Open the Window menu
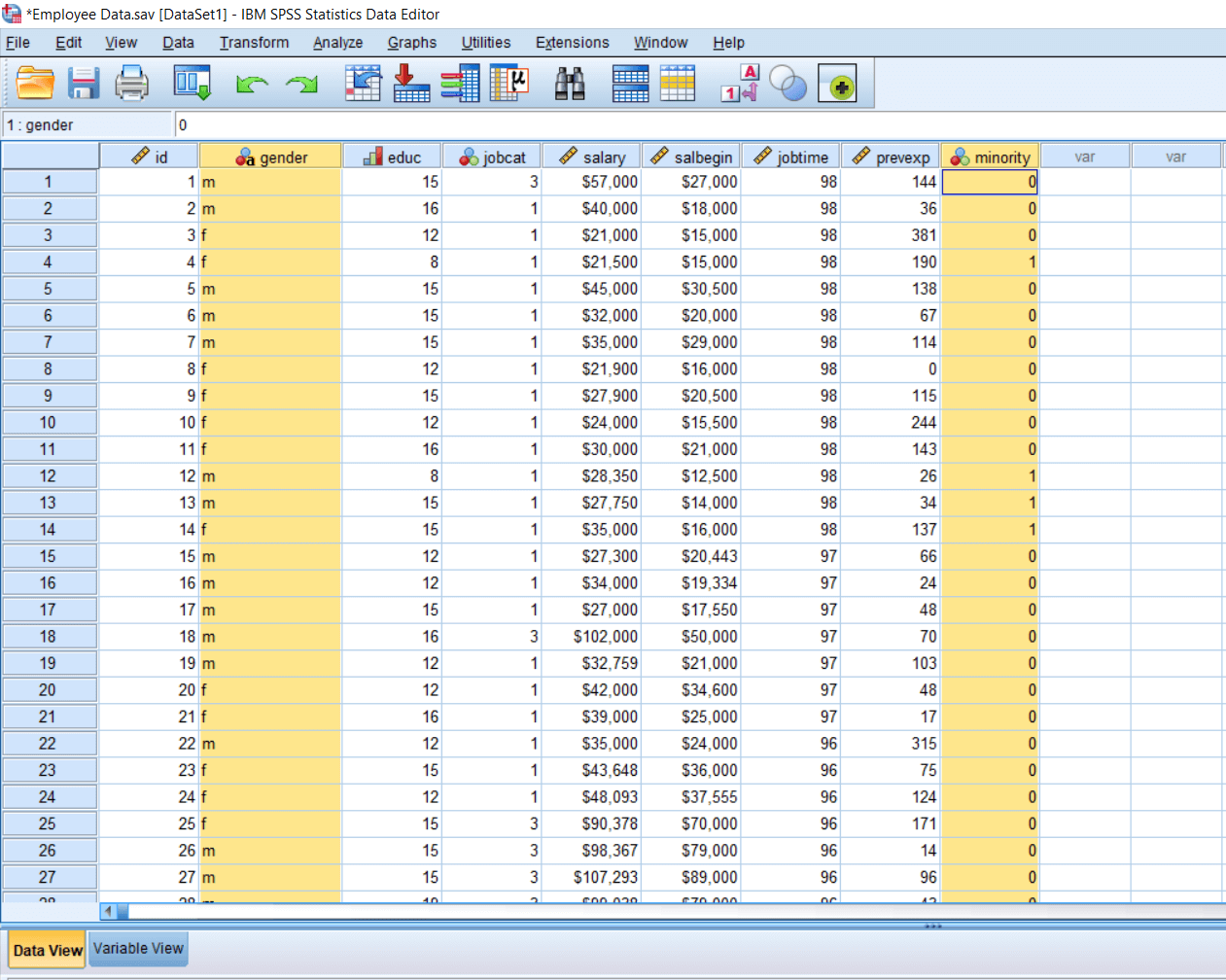Image resolution: width=1226 pixels, height=980 pixels. tap(660, 43)
